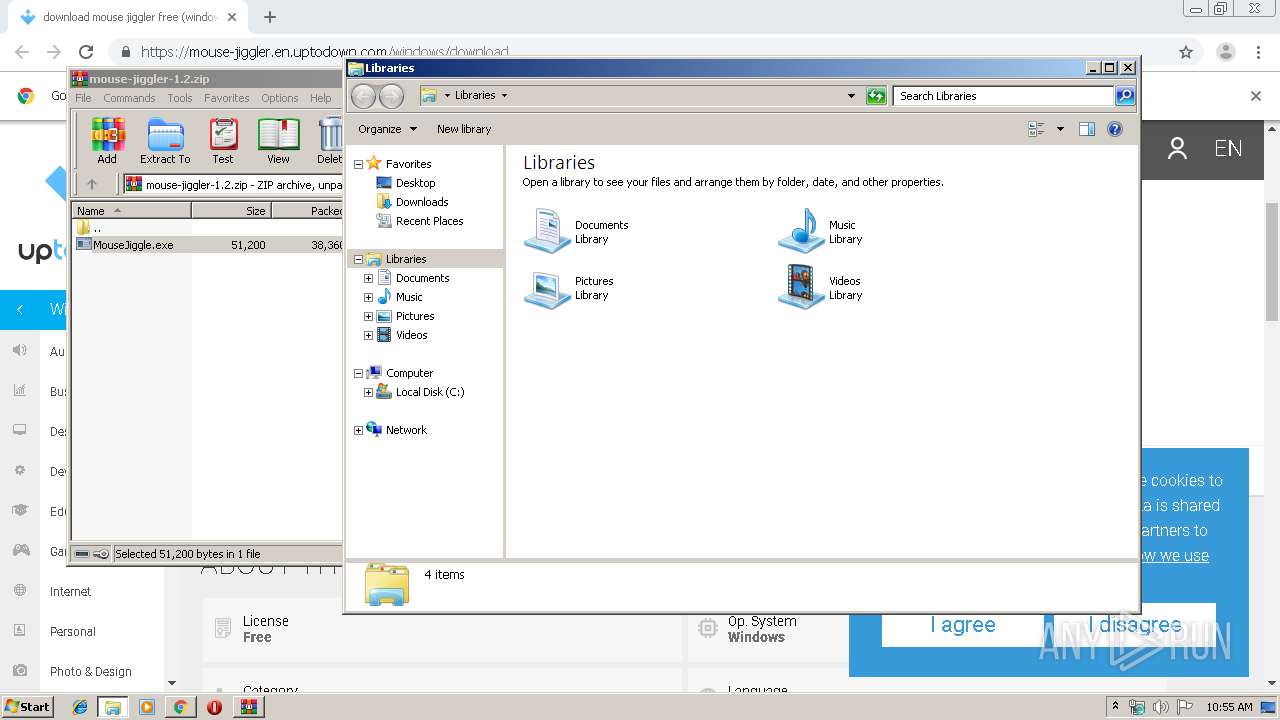Screen dimensions: 1280x720
Task: Expand the Videos node in navigation tree
Action: click(x=368, y=335)
